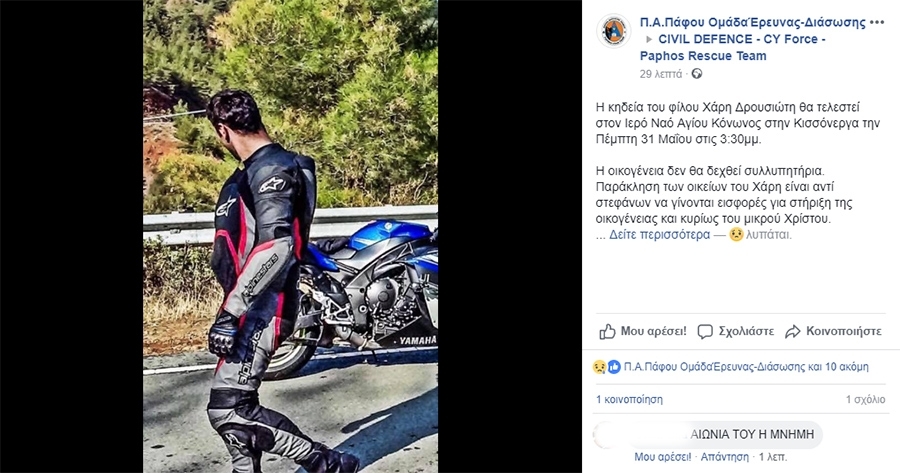Show who reacted: Π.Α.Πάφου and 10 ακόμη
Screen dimensions: 900x473
coord(746,367)
